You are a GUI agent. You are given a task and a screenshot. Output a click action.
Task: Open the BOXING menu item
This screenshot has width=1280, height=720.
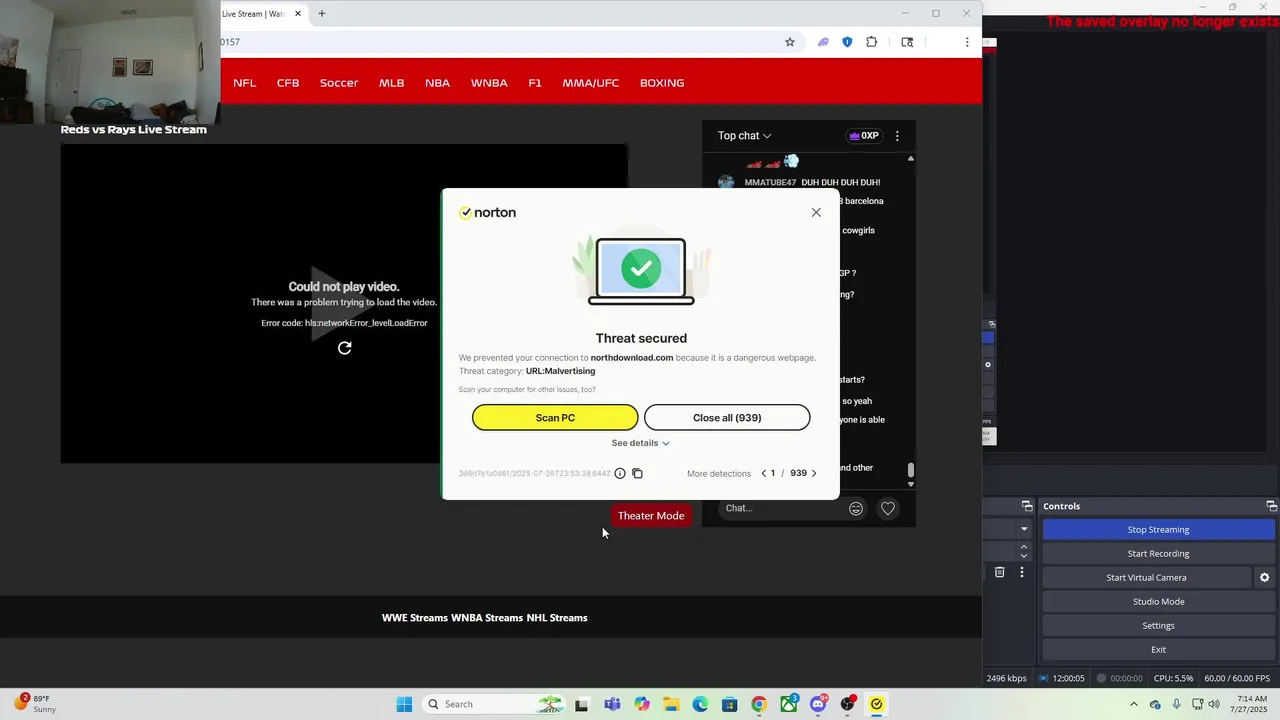662,83
